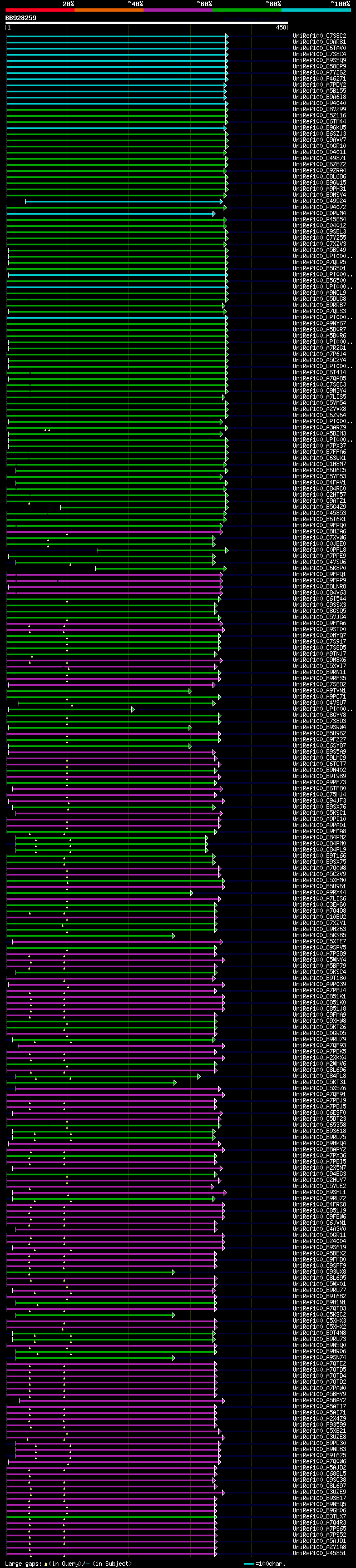Select the label UniRef100_B9SRW4
This screenshot has height=1568, width=356.
point(319,728)
